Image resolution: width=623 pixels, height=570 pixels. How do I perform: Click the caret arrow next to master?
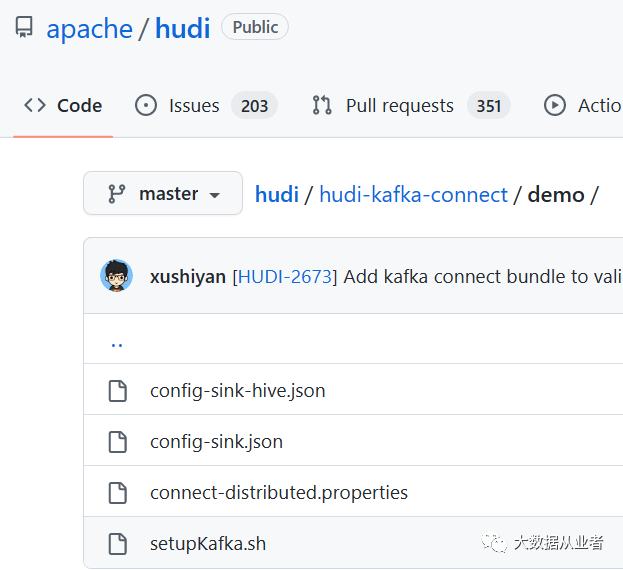point(215,195)
